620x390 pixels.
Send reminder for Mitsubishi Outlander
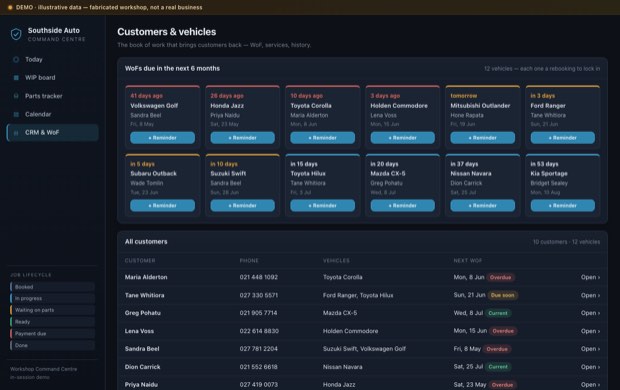(x=483, y=138)
